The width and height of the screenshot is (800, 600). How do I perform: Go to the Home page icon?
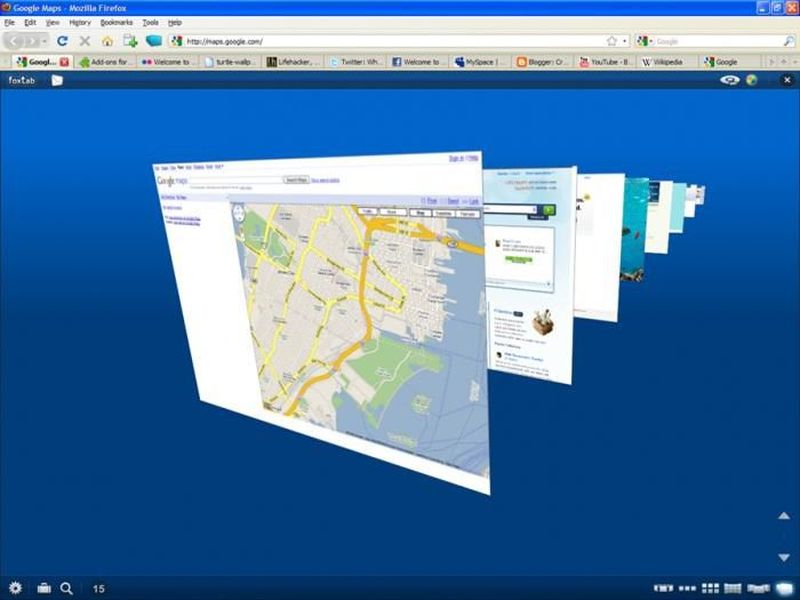point(107,41)
